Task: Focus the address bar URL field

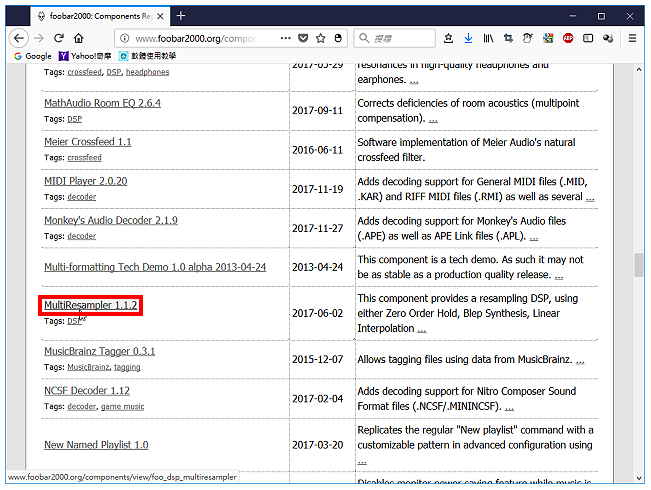Action: point(196,39)
